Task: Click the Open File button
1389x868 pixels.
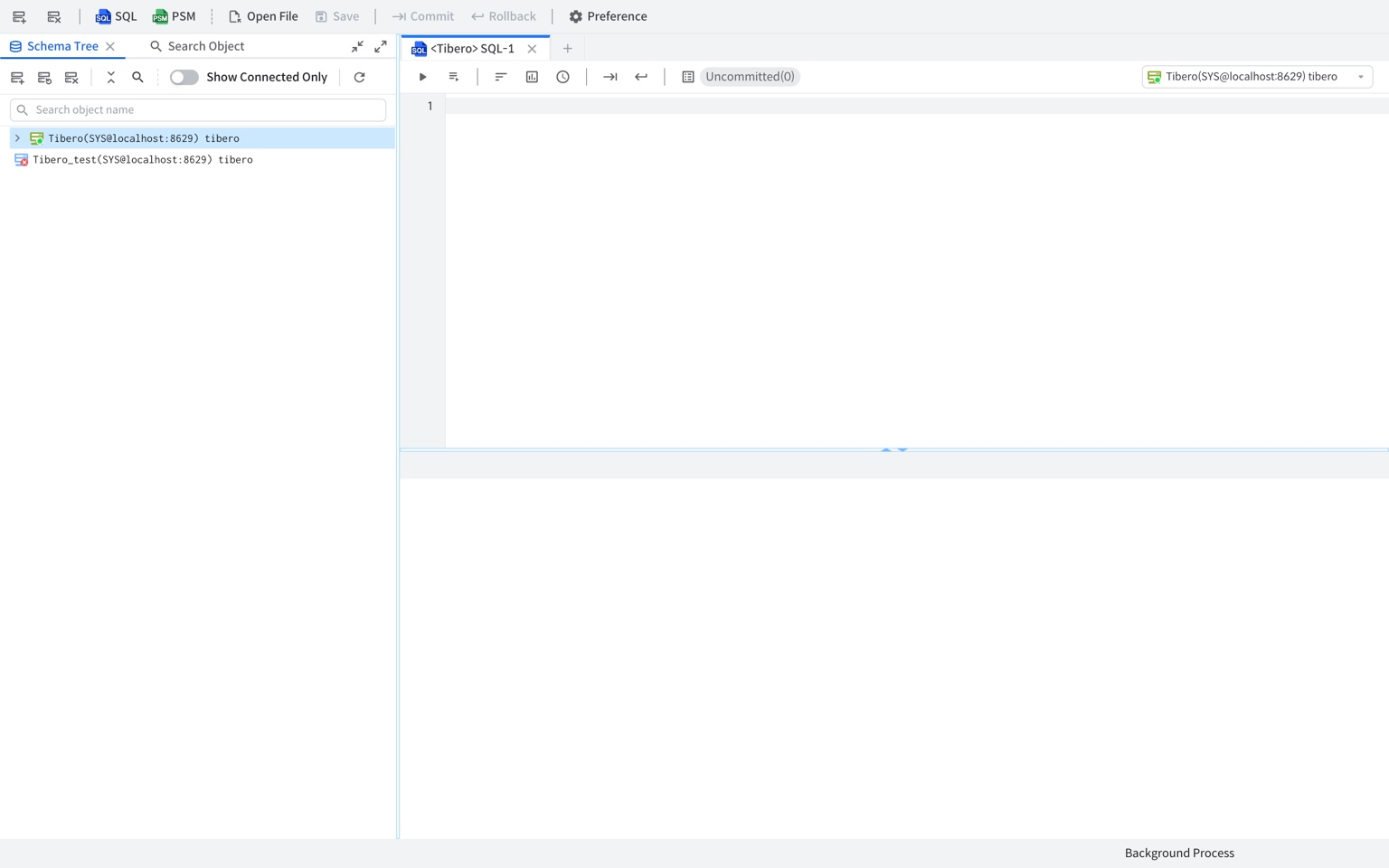Action: (263, 16)
